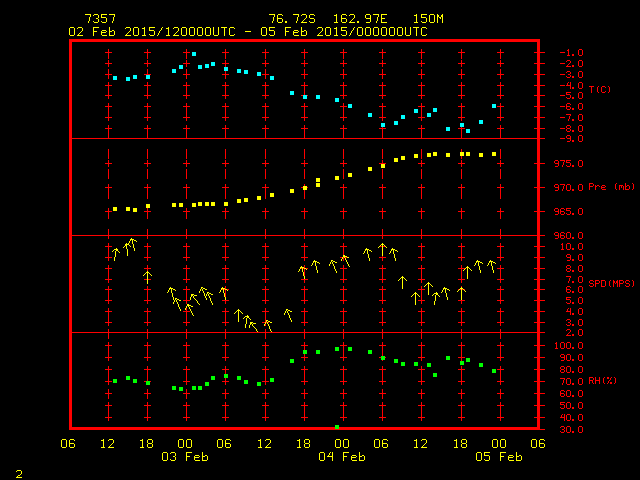Click the end time 05 Feb 2015/000000UTC

(x=344, y=32)
